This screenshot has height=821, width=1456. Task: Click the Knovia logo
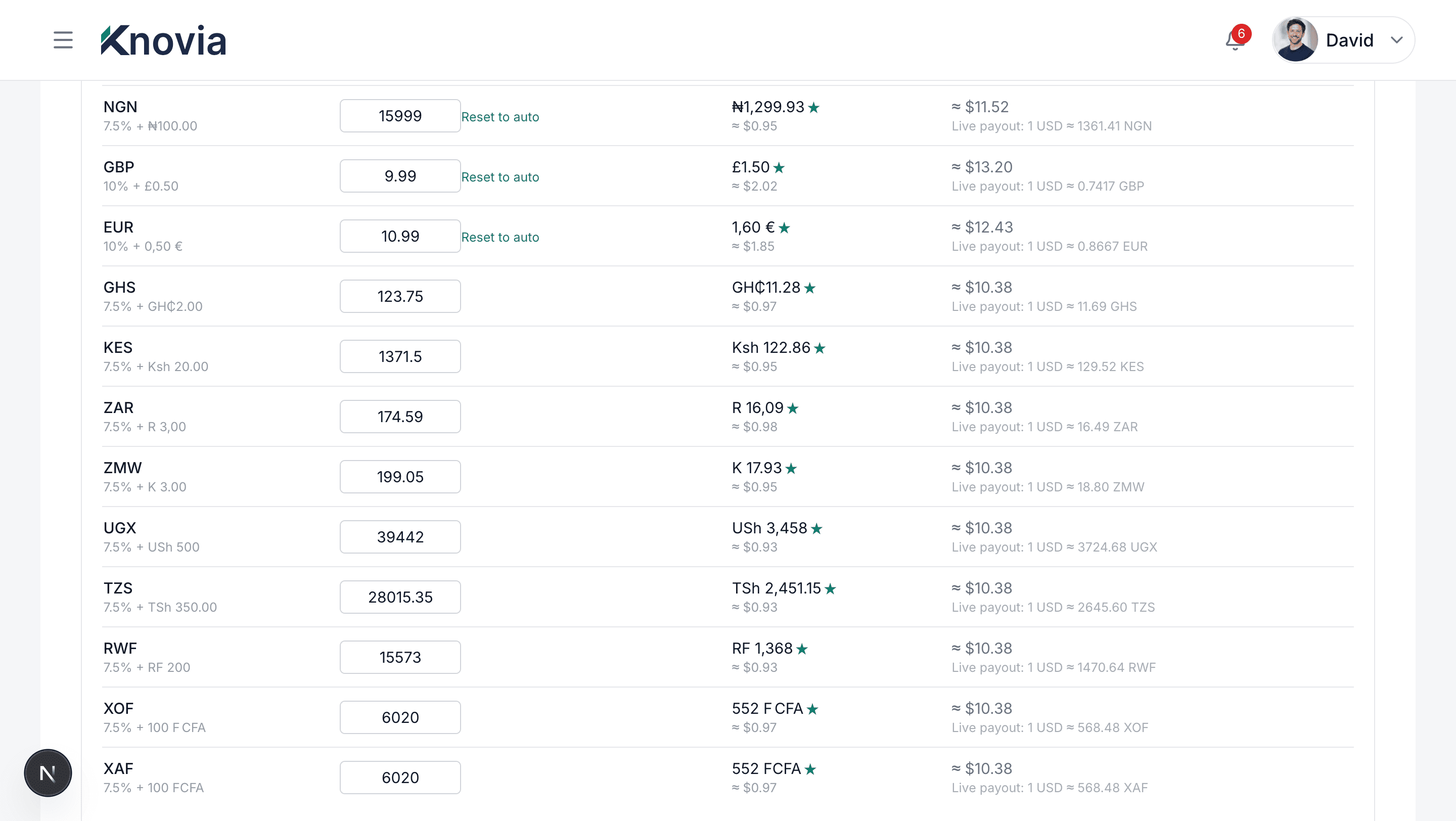pos(163,40)
